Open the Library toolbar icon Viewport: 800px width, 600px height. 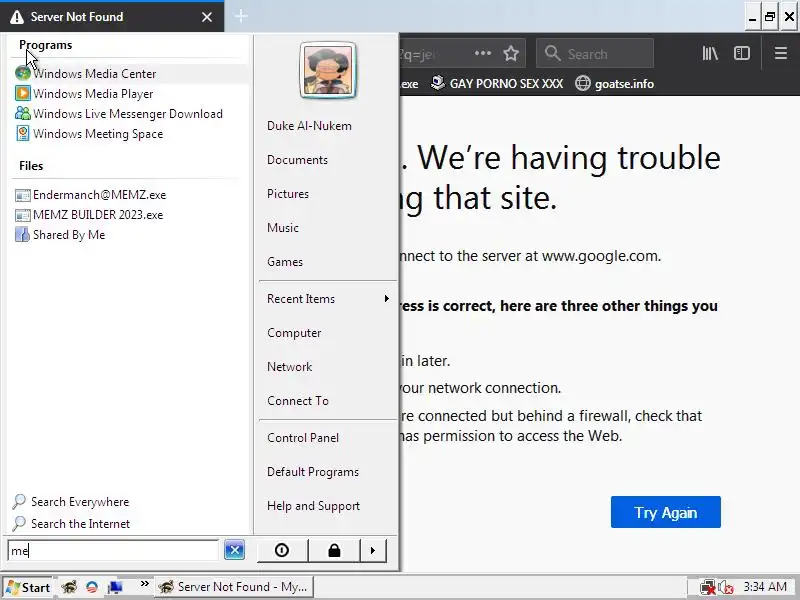(710, 53)
